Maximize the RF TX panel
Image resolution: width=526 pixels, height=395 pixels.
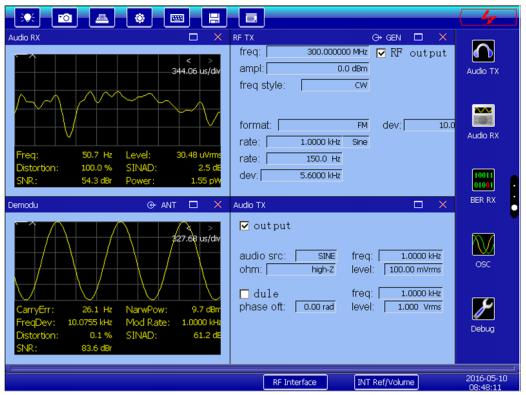(418, 37)
